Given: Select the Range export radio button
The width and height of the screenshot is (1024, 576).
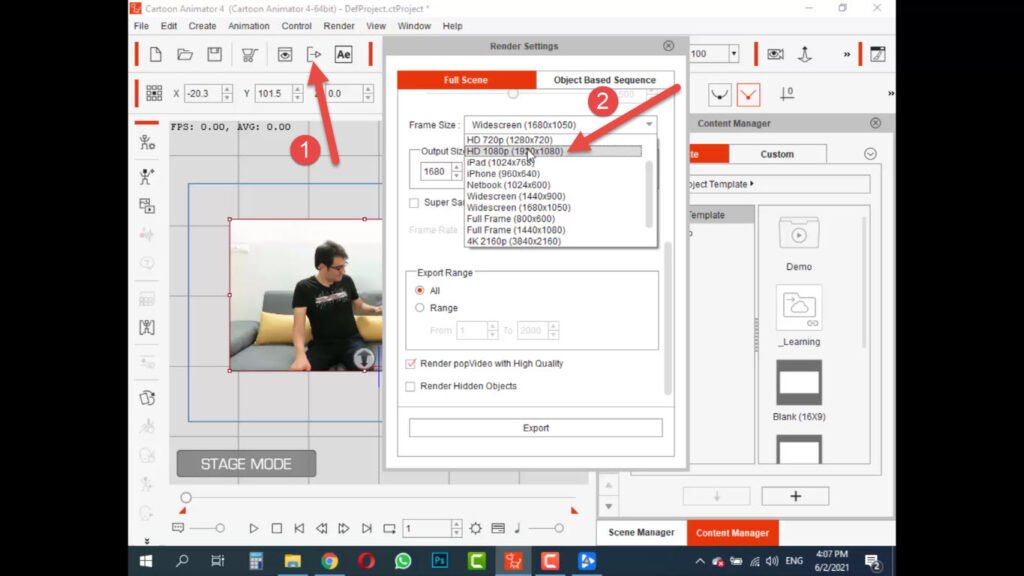Looking at the screenshot, I should pos(420,308).
